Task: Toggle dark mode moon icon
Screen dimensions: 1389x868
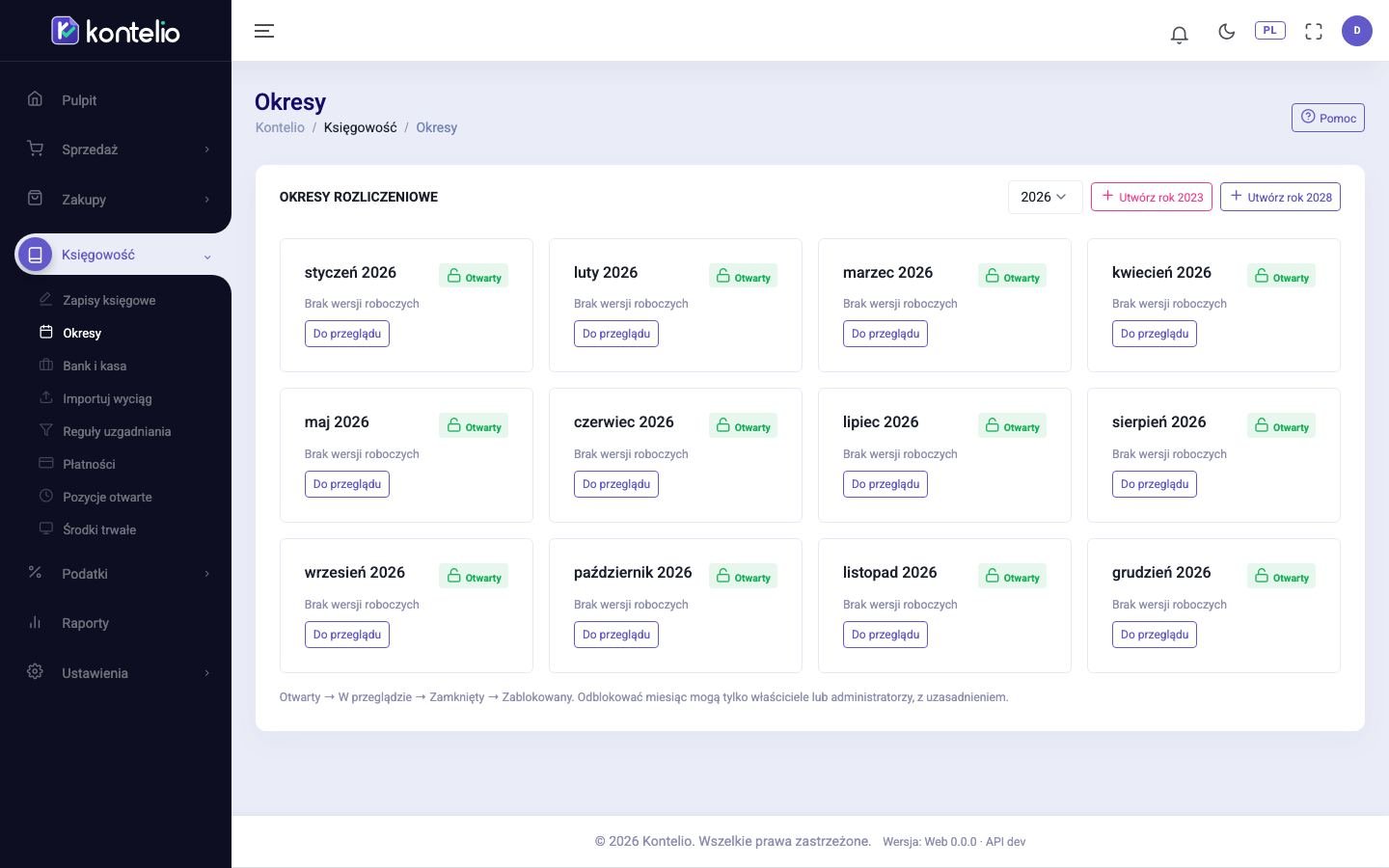Action: coord(1227,32)
